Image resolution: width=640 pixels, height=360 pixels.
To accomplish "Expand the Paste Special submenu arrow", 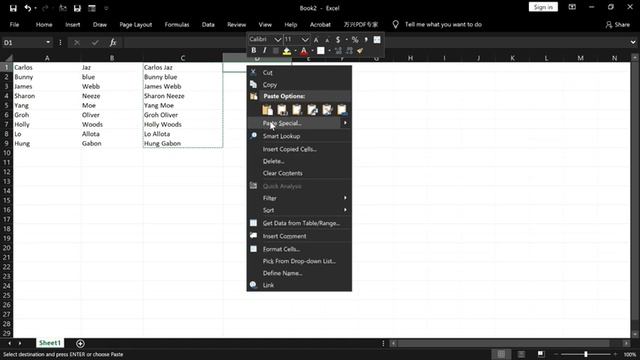I will coord(345,123).
